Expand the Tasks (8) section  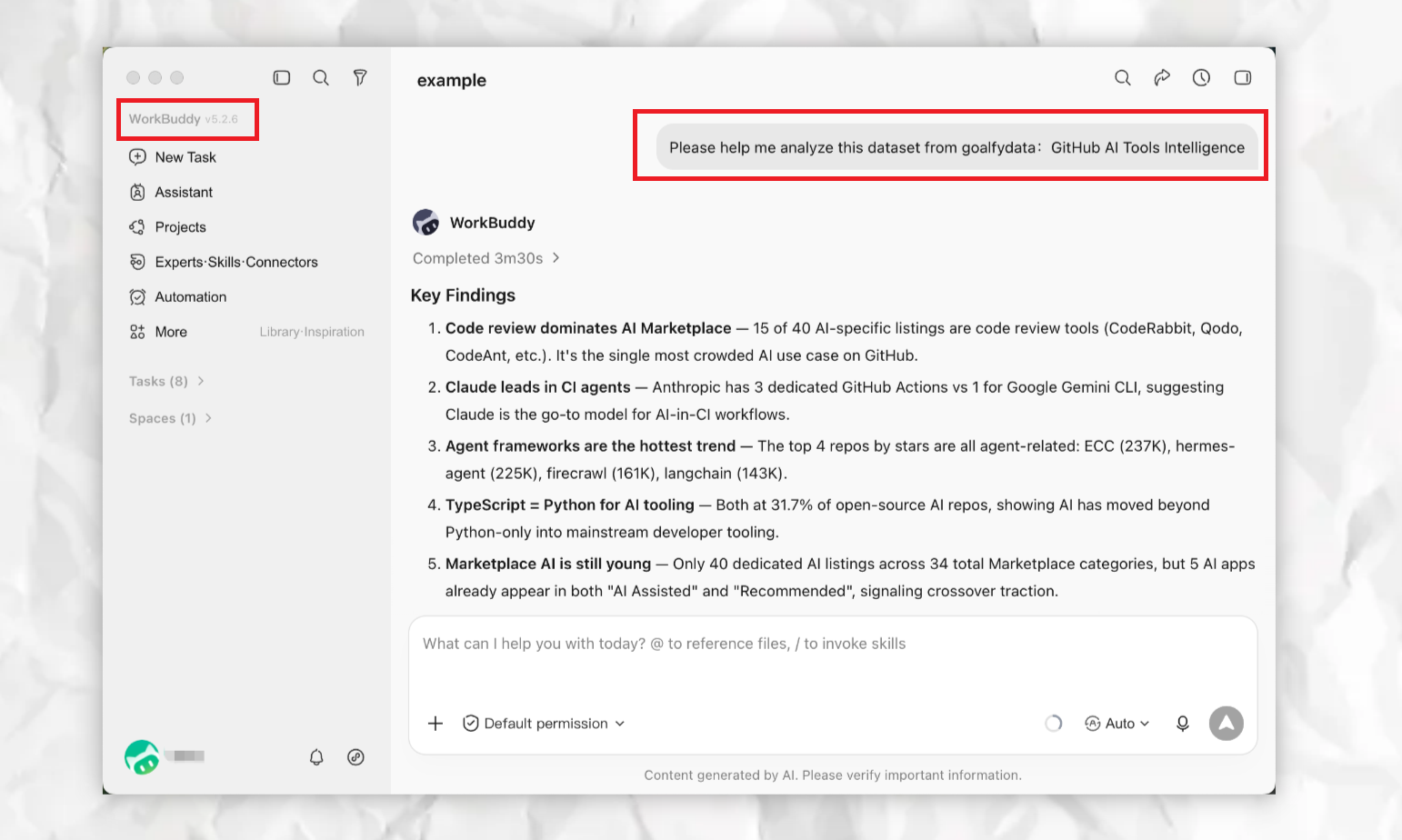point(166,381)
